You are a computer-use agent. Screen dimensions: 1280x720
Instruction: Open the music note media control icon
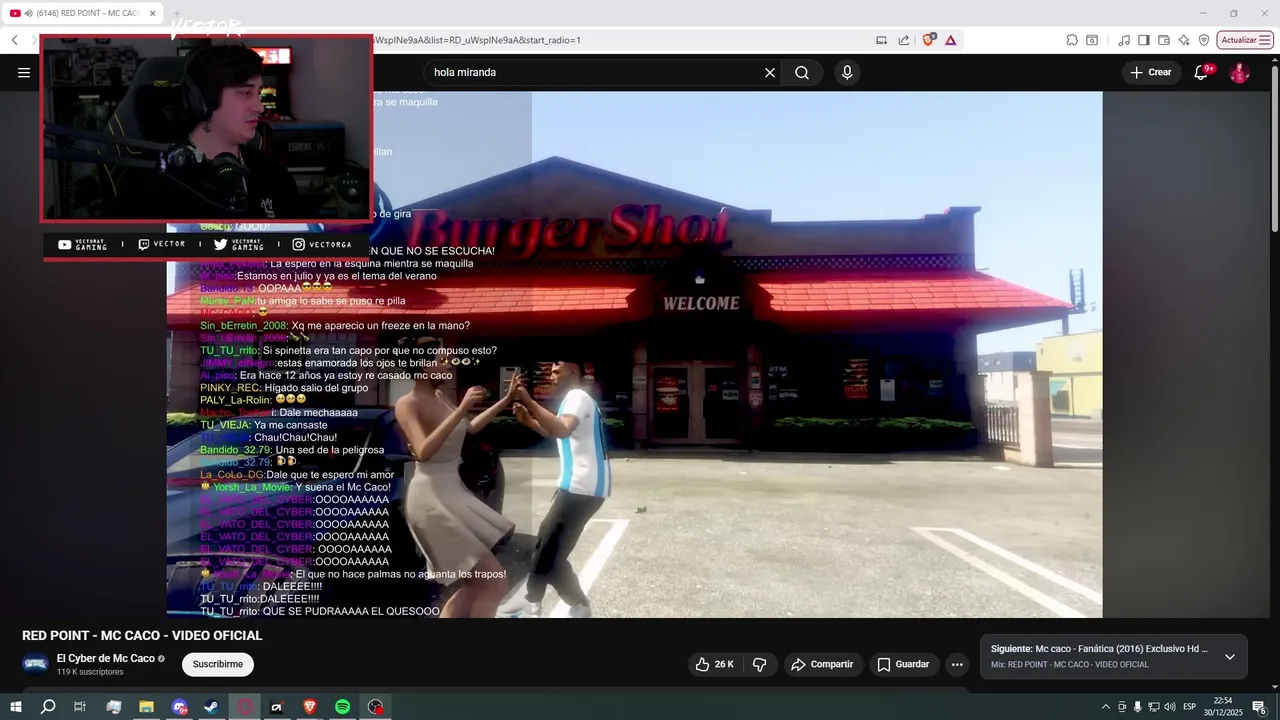pyautogui.click(x=1124, y=40)
